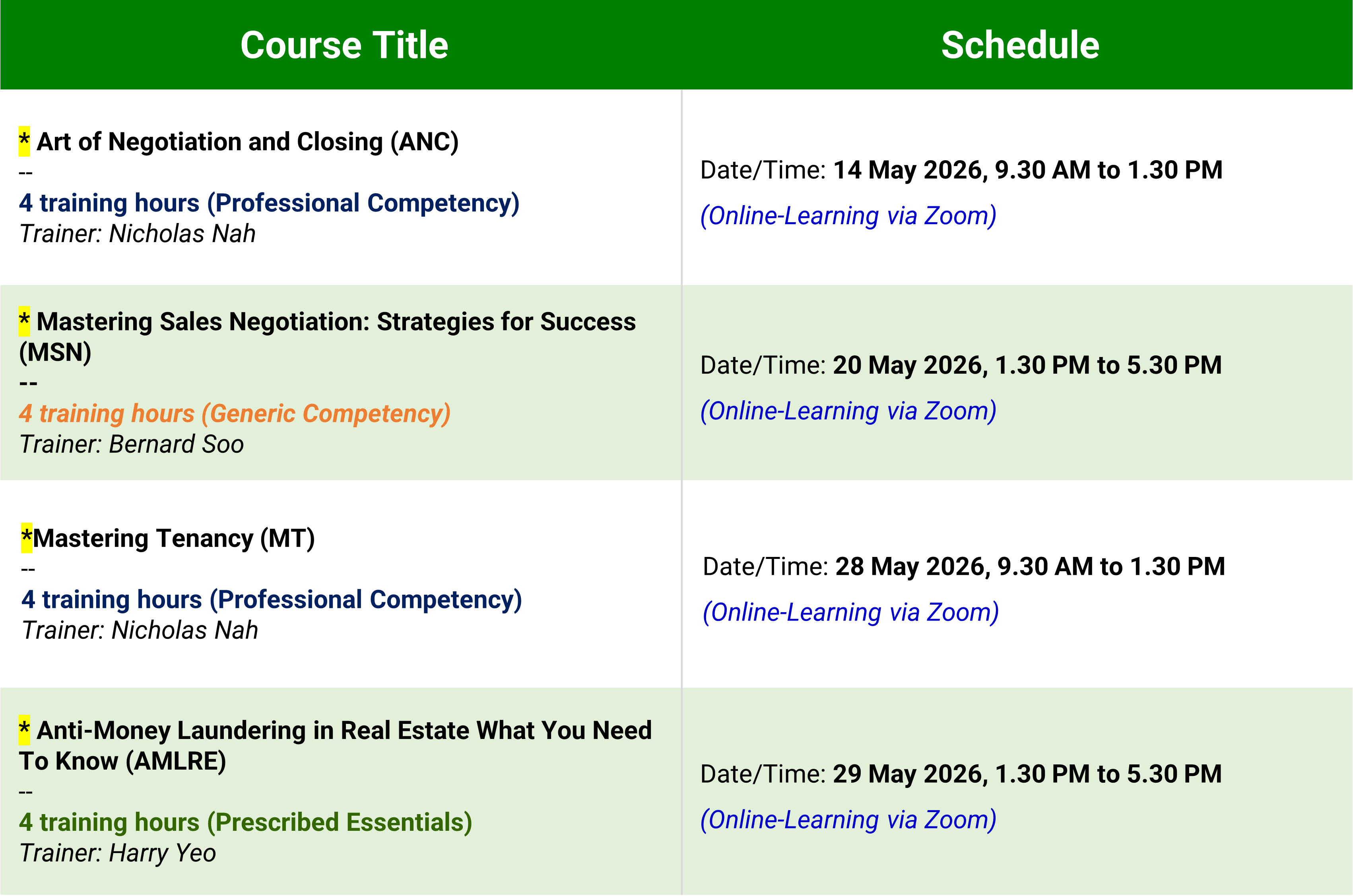This screenshot has height=896, width=1353.
Task: Click Professional Competency hours under Mastering Tenancy
Action: click(272, 599)
